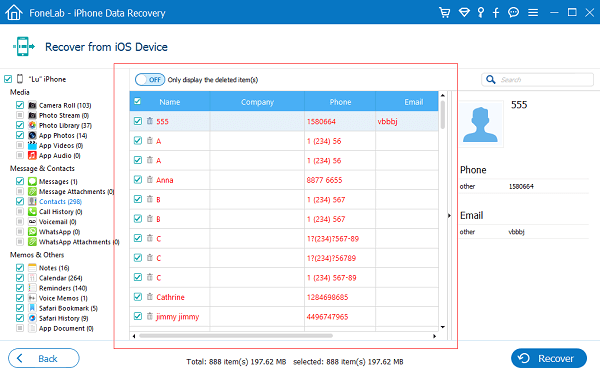This screenshot has width=600, height=375.
Task: Open the Facebook share icon
Action: pyautogui.click(x=496, y=13)
